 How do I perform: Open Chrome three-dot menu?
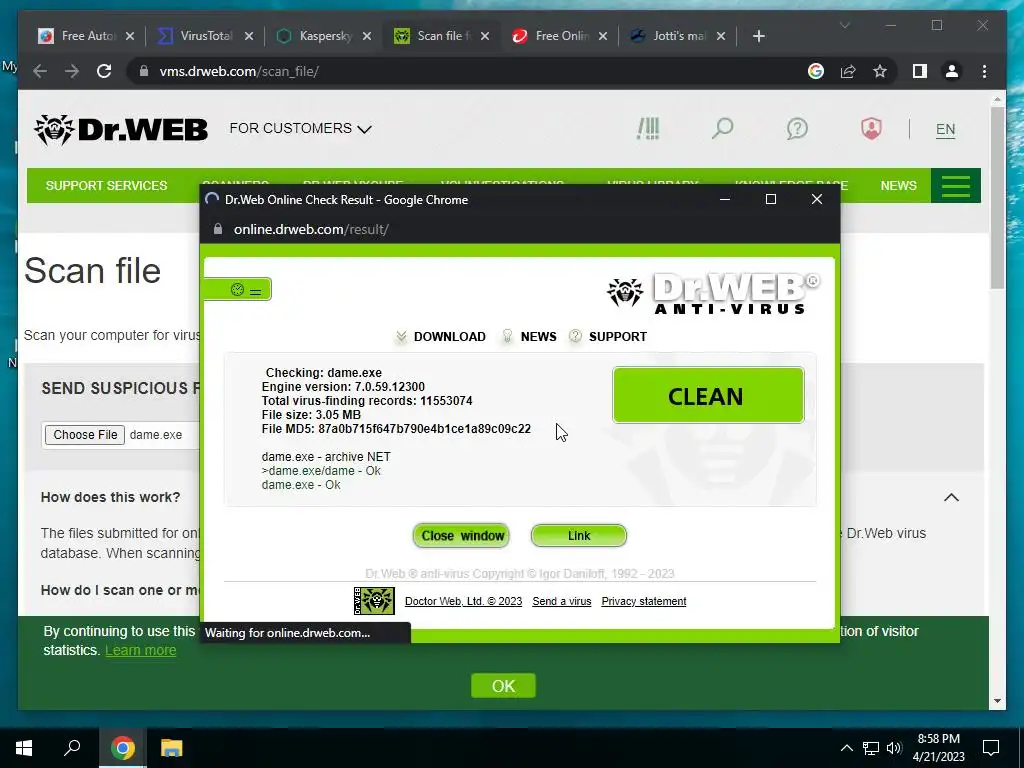click(x=984, y=71)
